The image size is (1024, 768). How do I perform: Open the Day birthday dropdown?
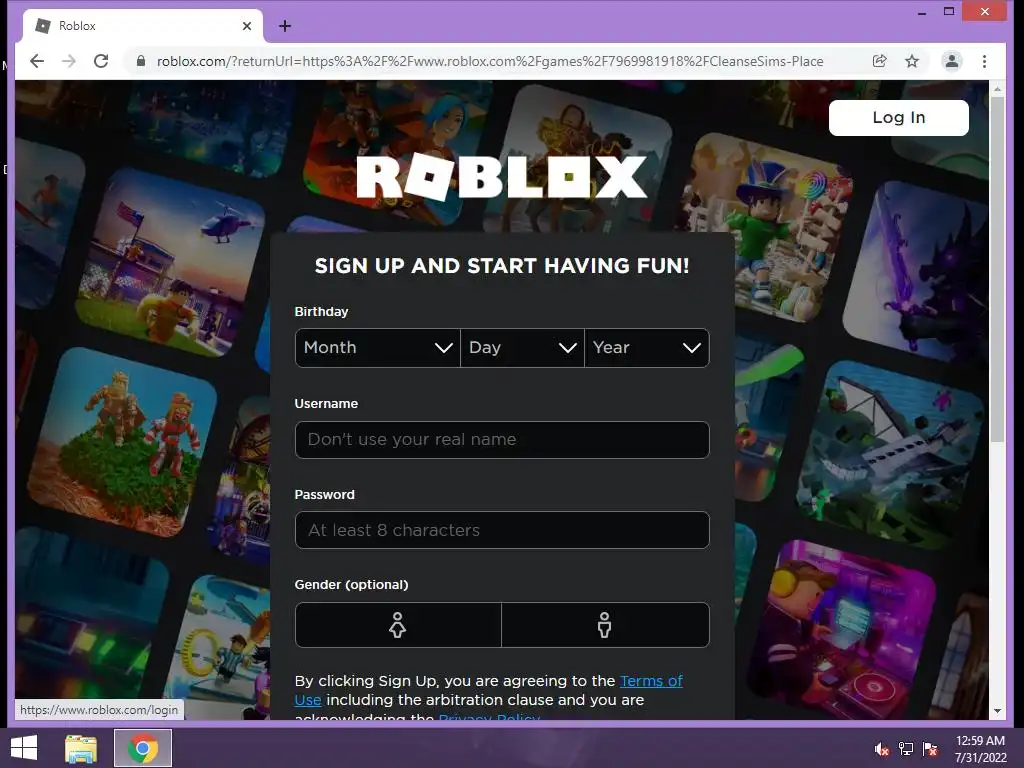(x=522, y=347)
